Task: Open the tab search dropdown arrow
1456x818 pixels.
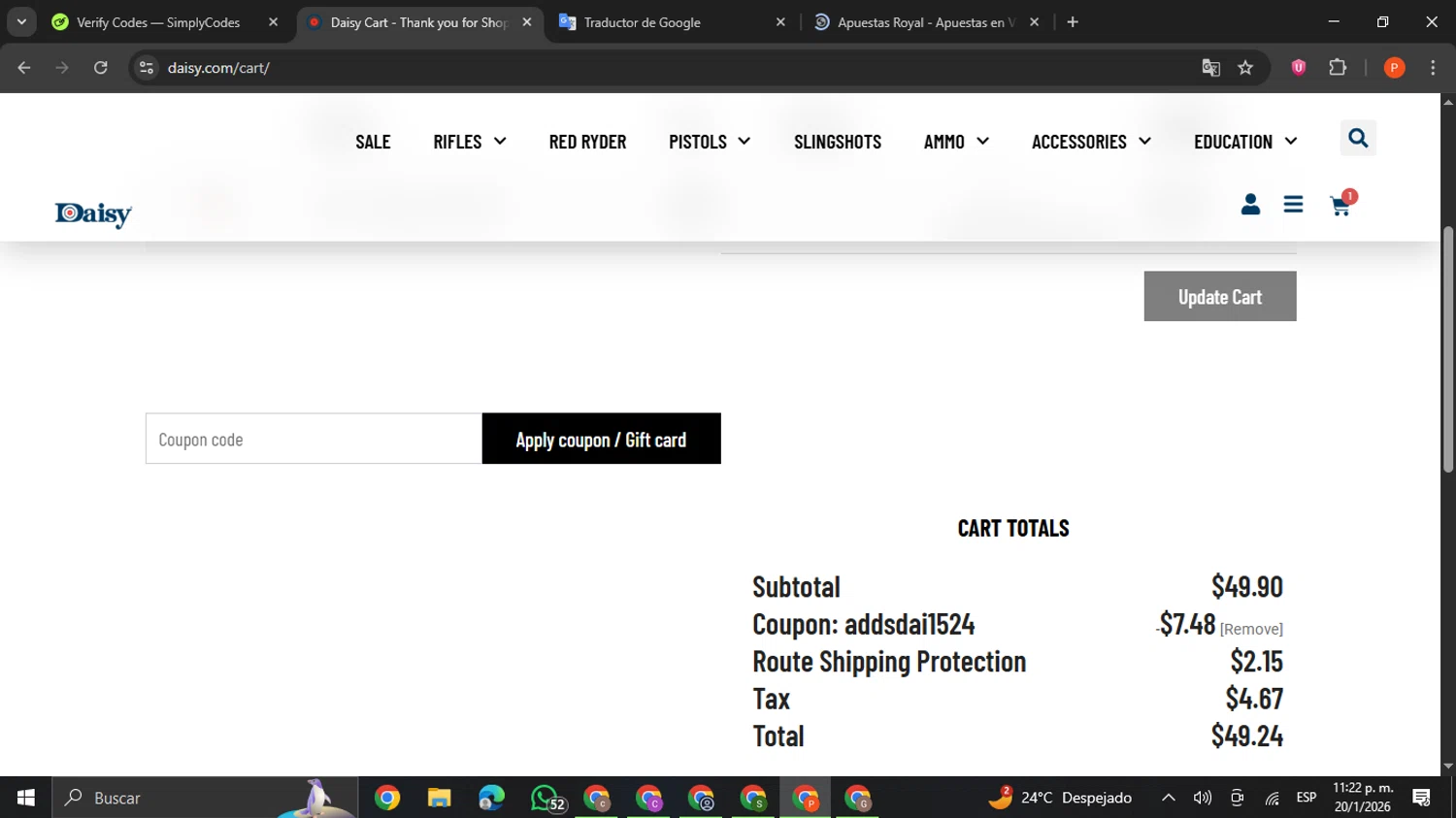Action: tap(21, 22)
